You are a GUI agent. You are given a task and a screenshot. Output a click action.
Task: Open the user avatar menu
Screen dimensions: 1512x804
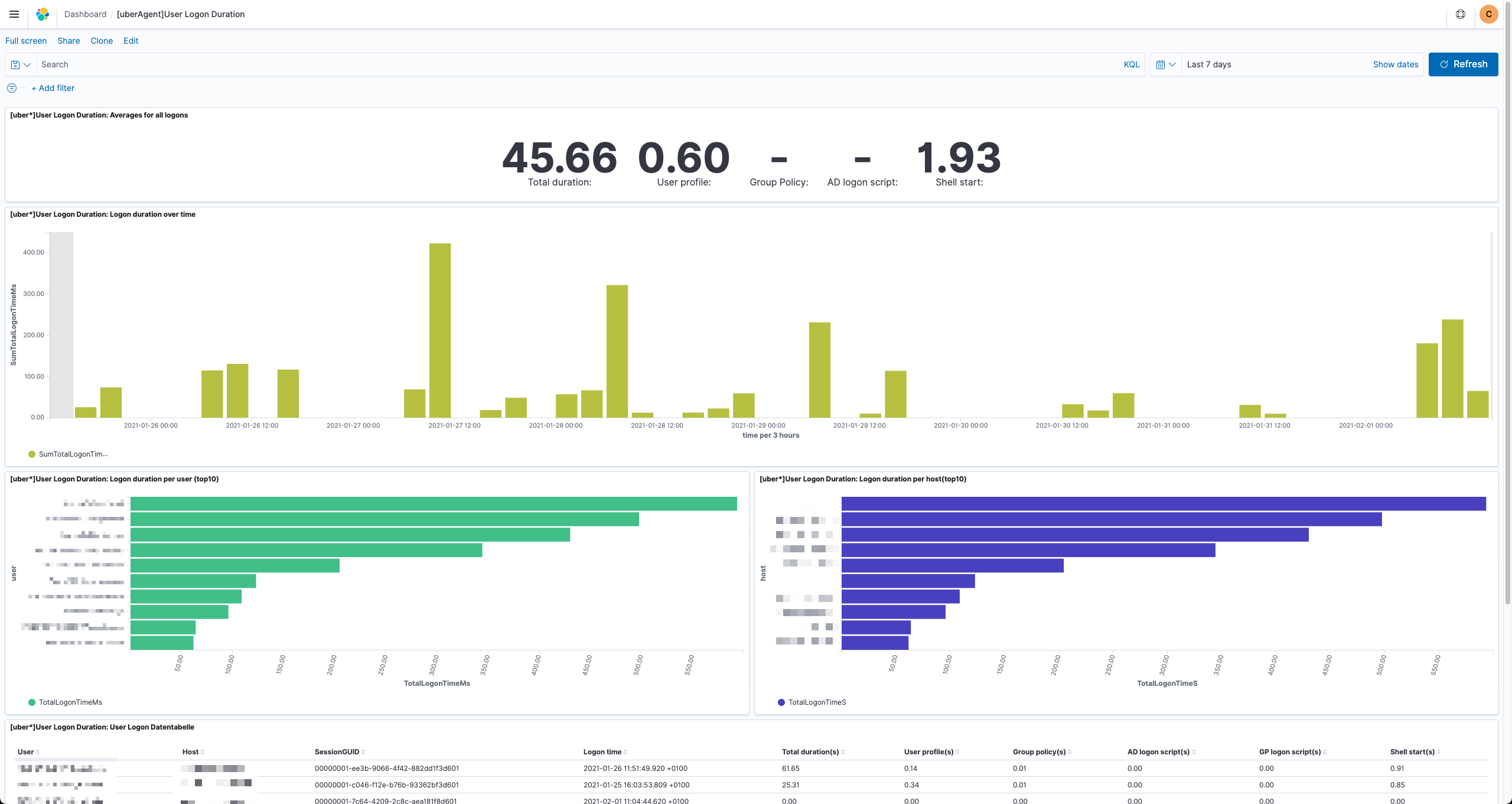(1488, 14)
